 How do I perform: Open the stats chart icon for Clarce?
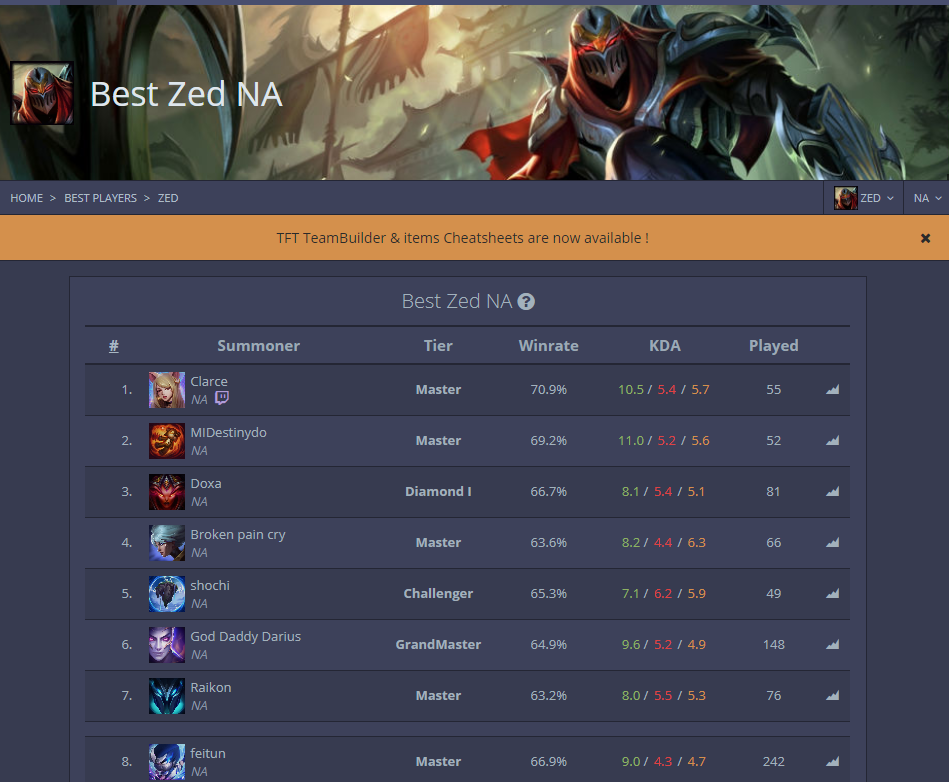point(832,389)
